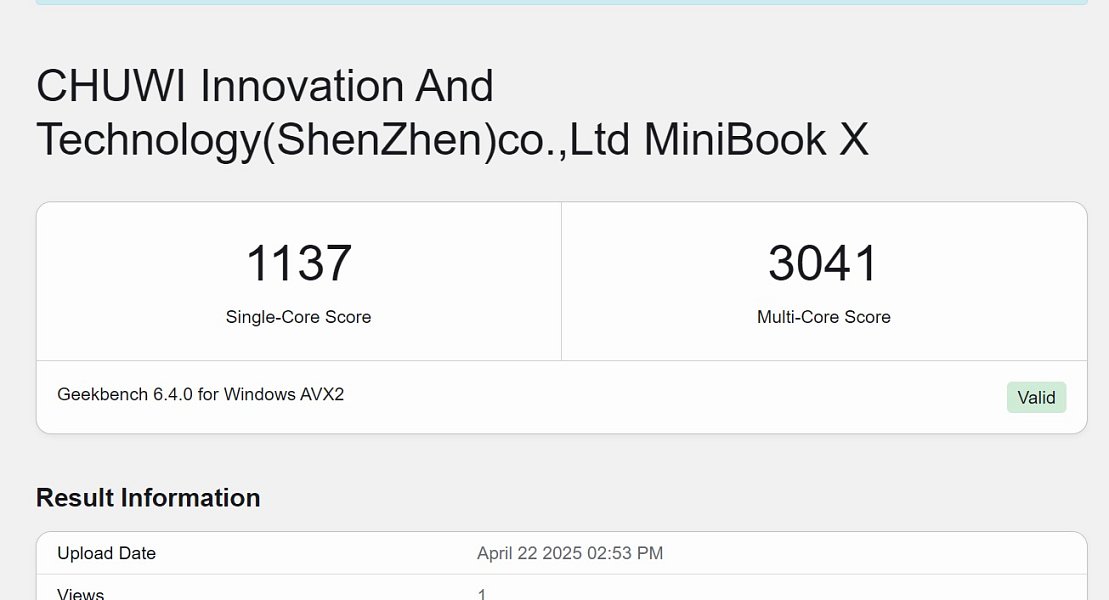This screenshot has width=1109, height=600.
Task: Click the word CHUWI in the page title
Action: pyautogui.click(x=110, y=87)
